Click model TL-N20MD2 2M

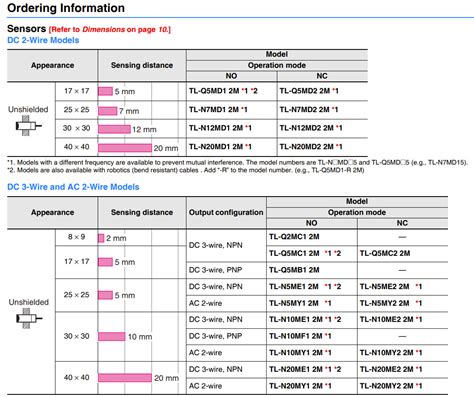tap(311, 147)
